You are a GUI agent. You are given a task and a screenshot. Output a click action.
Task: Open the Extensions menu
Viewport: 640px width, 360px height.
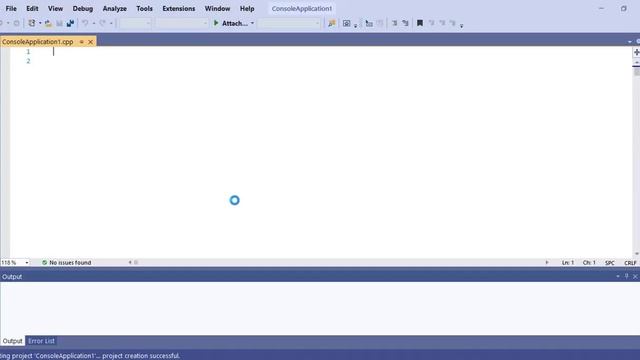179,9
